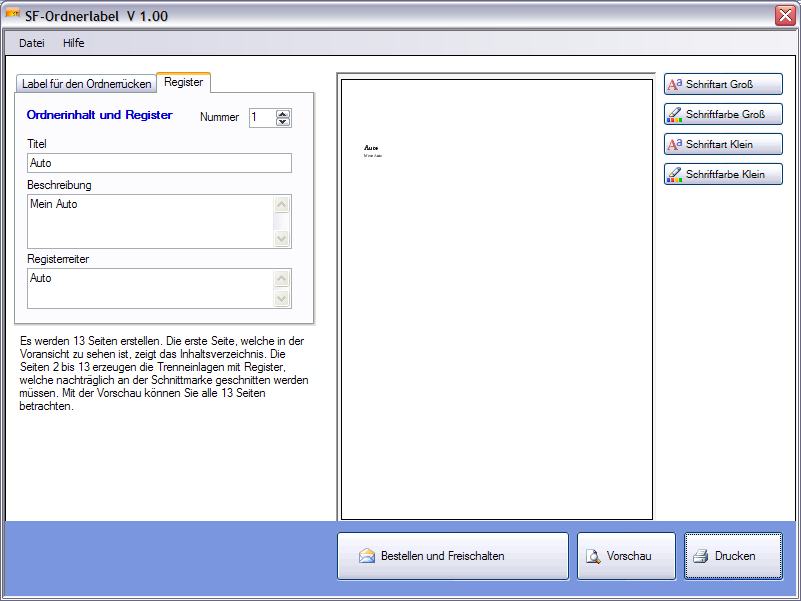801x601 pixels.
Task: Open Schriftfarbe Groß color picker
Action: pos(723,114)
